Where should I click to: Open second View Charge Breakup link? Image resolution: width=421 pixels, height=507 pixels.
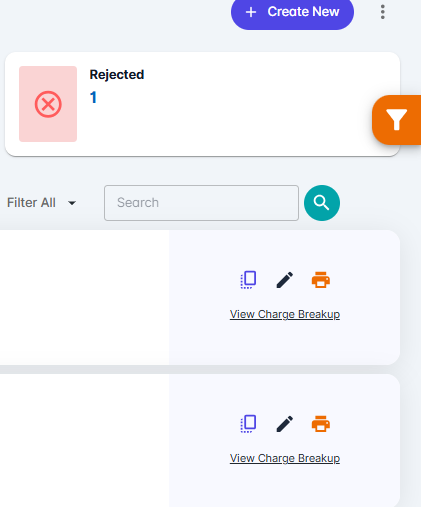pos(285,458)
